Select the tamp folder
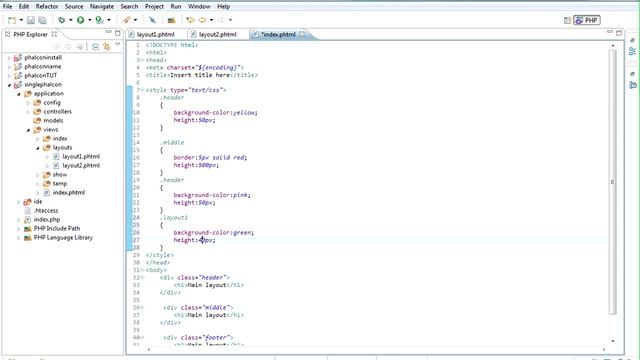Screen dimensions: 640x360 (60, 183)
